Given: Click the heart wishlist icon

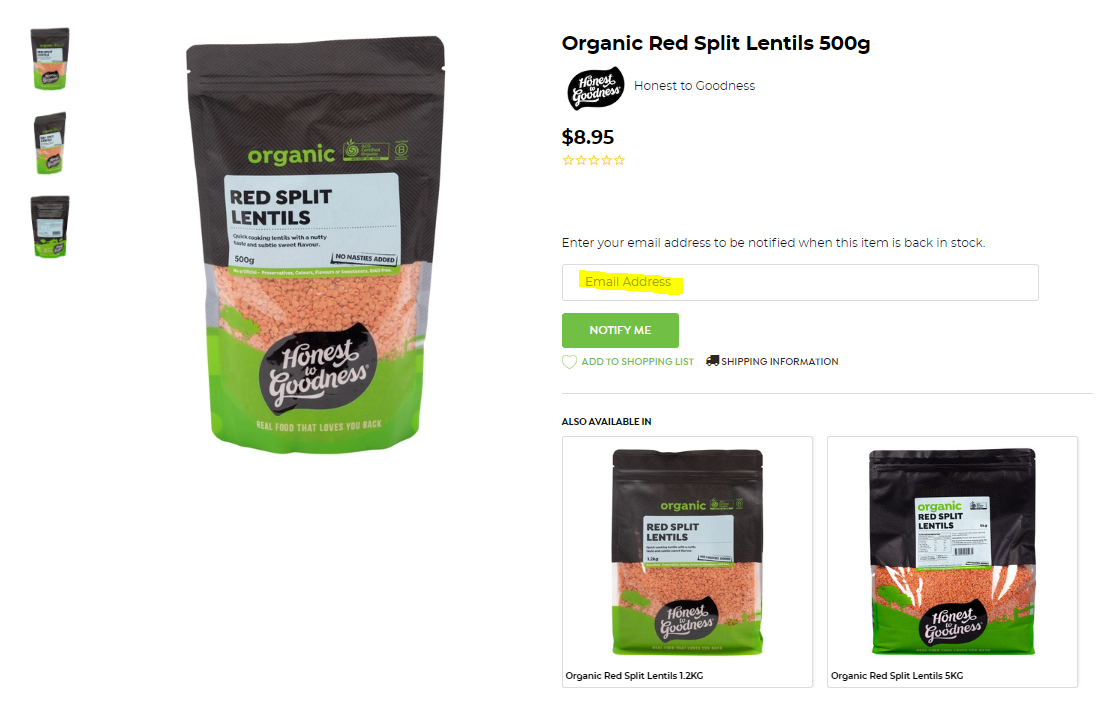Looking at the screenshot, I should tap(569, 362).
